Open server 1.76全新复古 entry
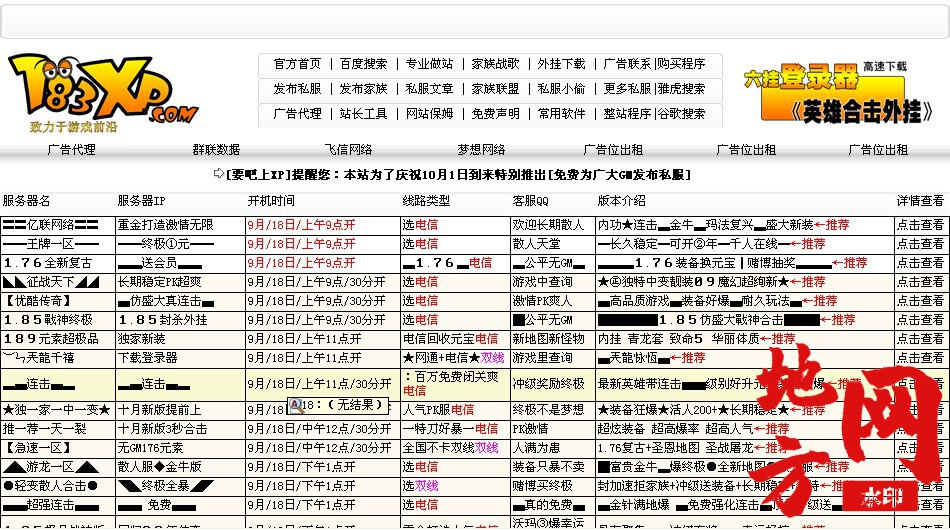The height and width of the screenshot is (530, 950). pyautogui.click(x=47, y=263)
